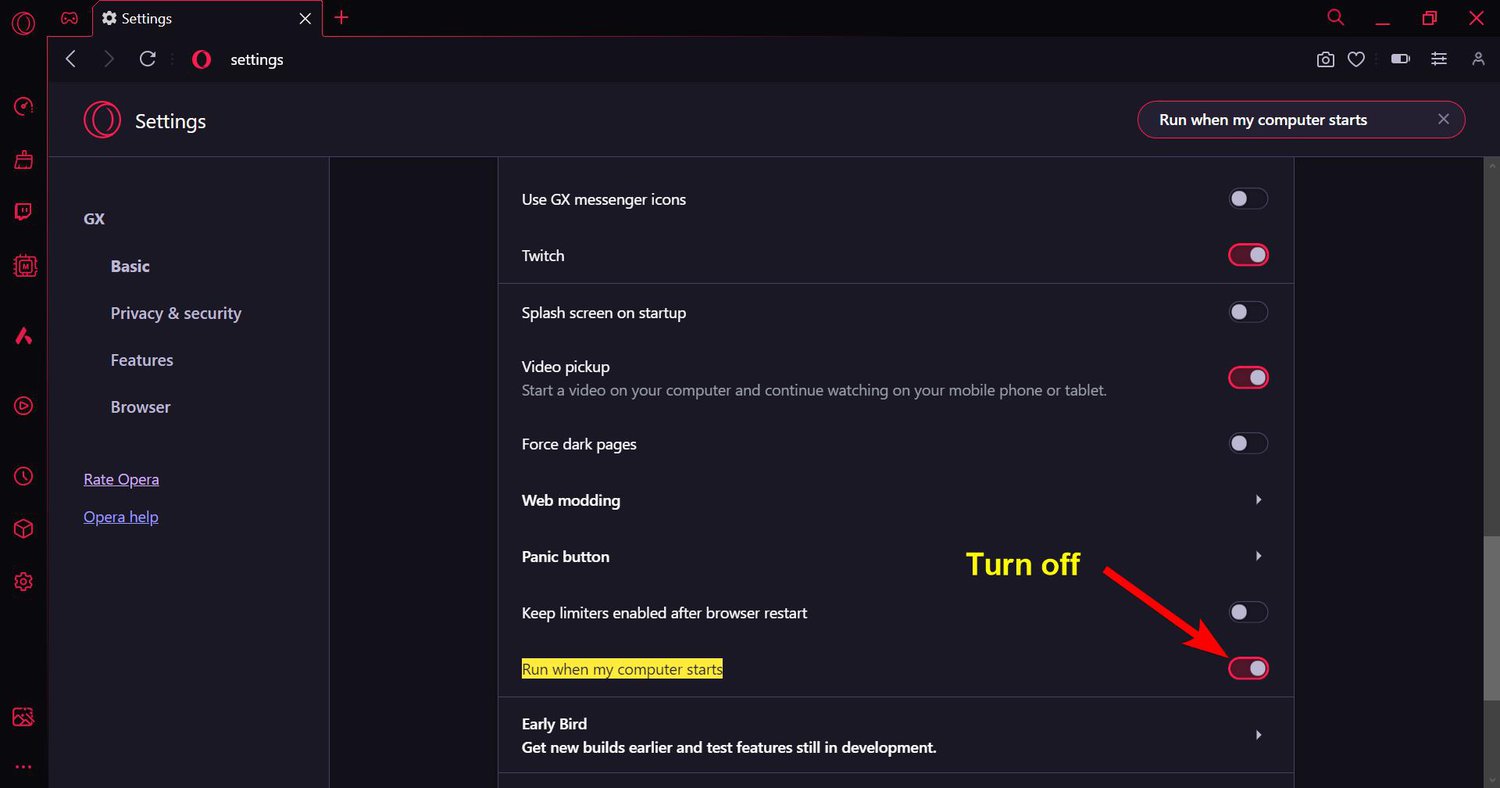
Task: Reload the settings page
Action: click(148, 60)
